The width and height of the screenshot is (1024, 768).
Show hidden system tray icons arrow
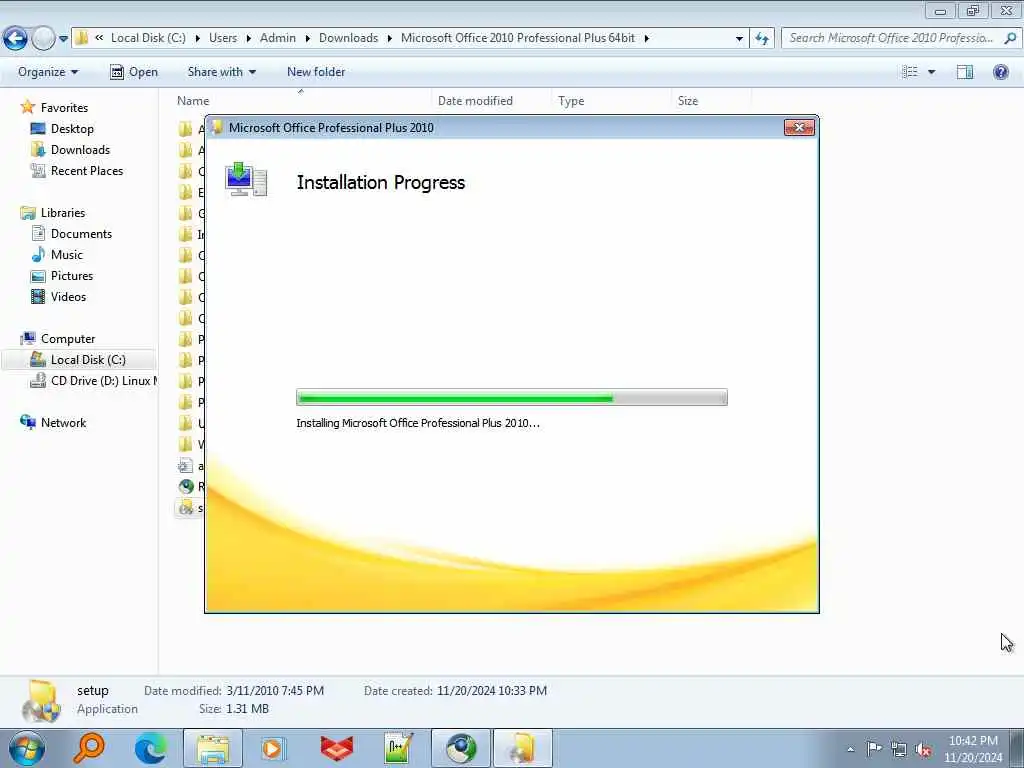(850, 749)
